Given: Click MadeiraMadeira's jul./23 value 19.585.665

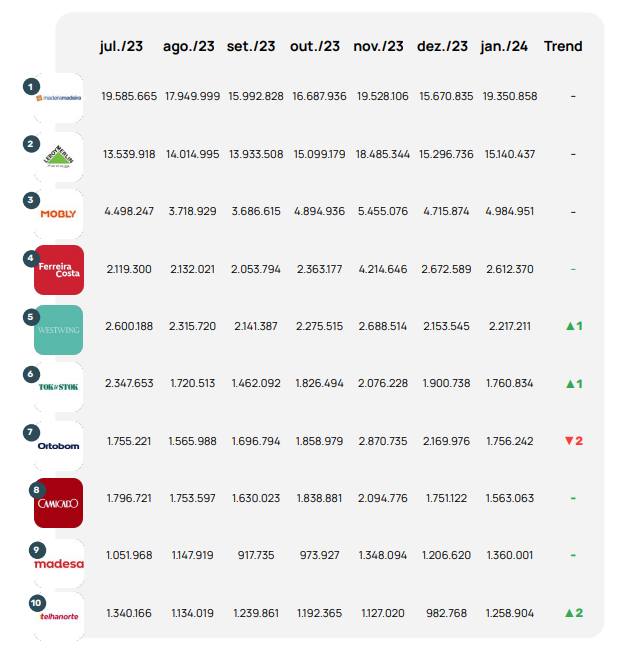Looking at the screenshot, I should pos(129,97).
